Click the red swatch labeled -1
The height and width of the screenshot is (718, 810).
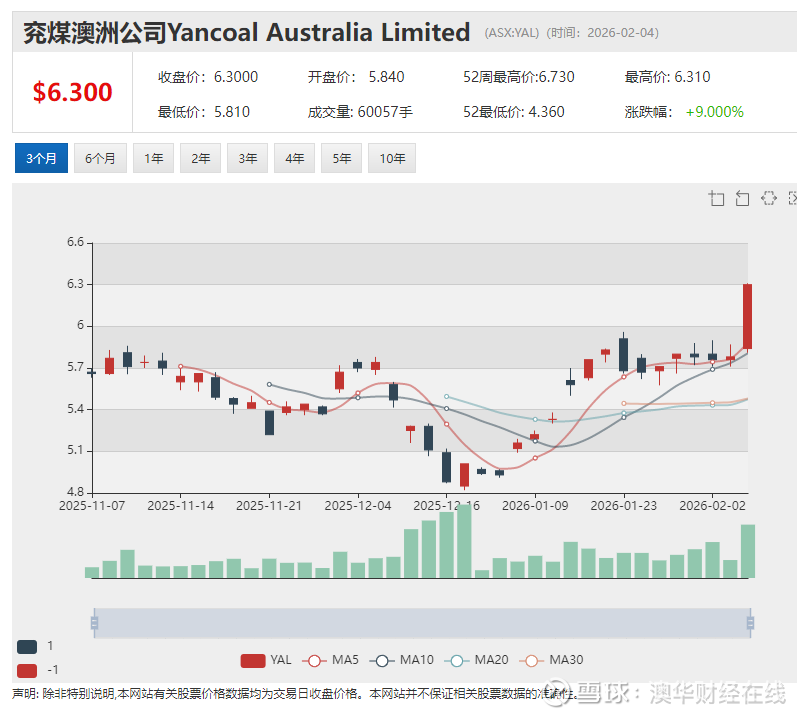[27, 670]
